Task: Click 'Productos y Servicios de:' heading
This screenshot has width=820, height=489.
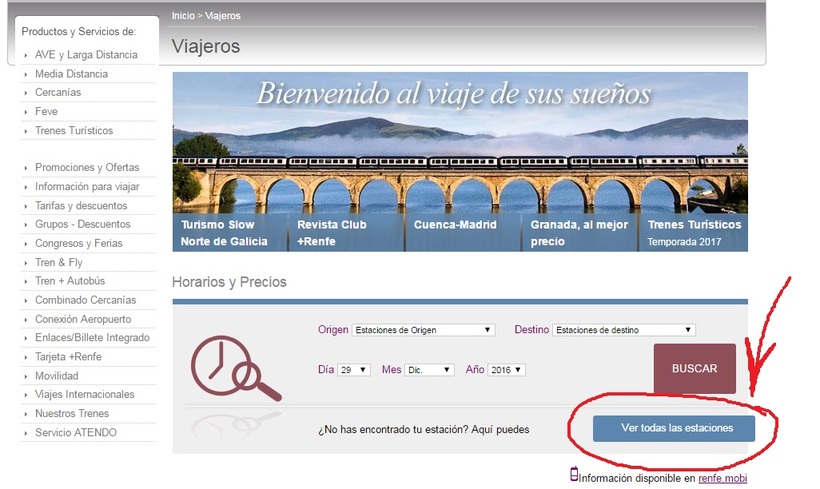Action: tap(78, 31)
